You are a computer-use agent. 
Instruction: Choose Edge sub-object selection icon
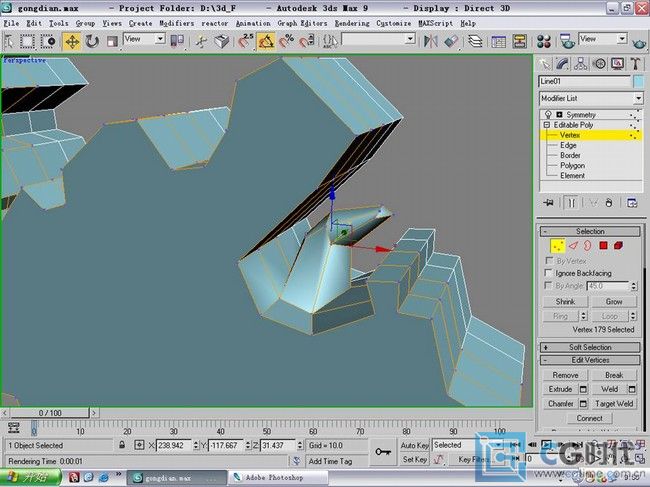[575, 245]
